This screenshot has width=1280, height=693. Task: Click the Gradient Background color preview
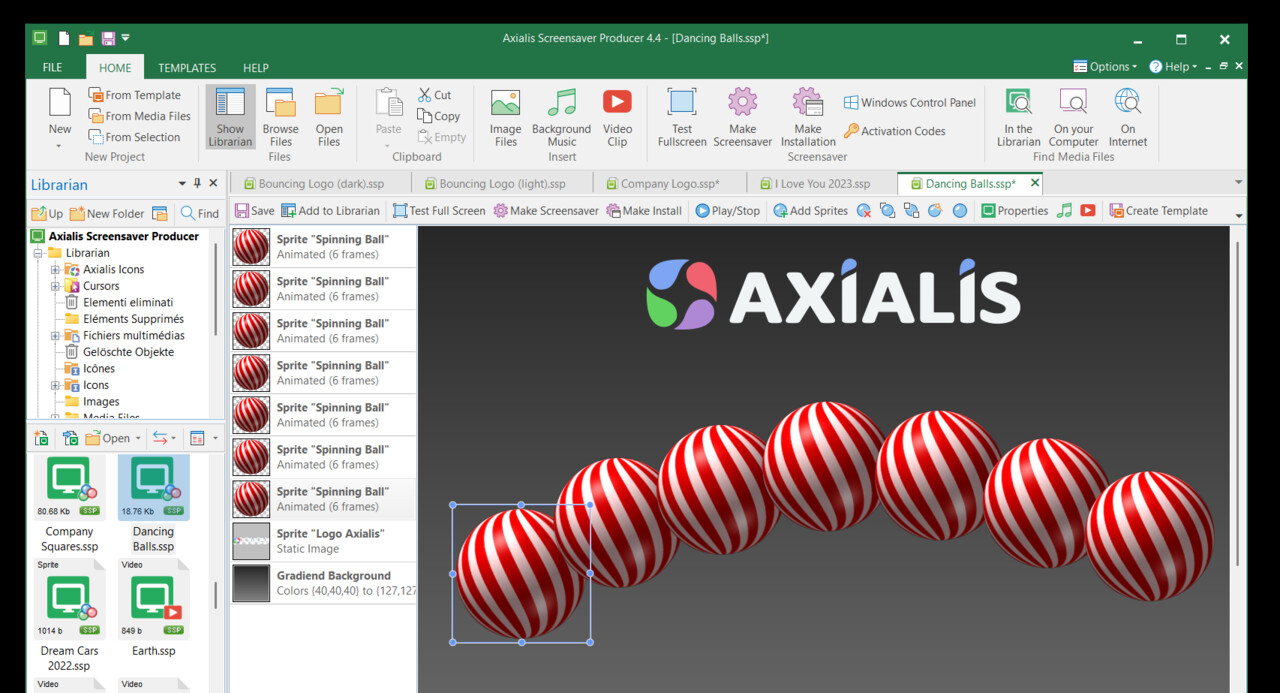250,582
